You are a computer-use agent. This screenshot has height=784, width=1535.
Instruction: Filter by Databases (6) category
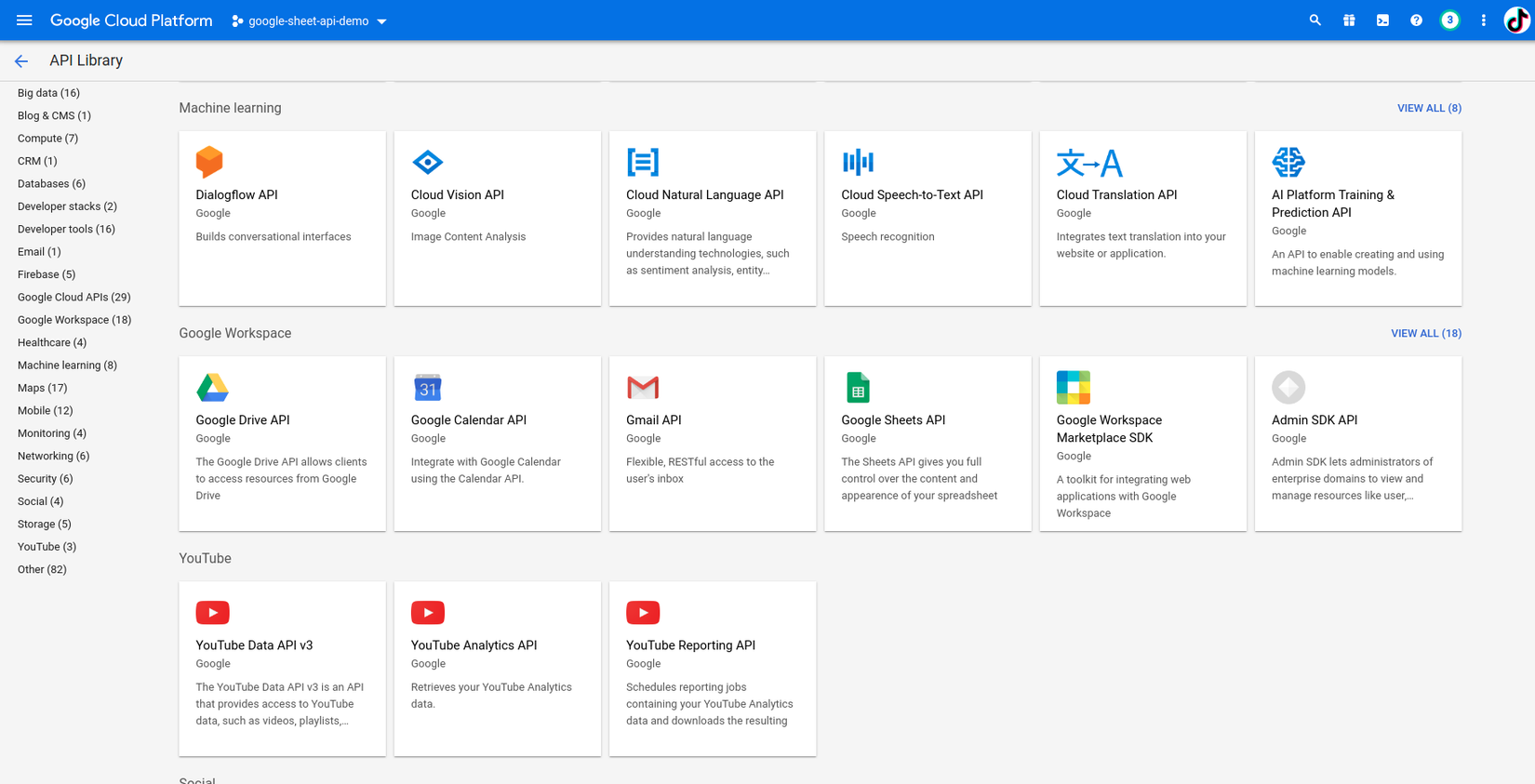pyautogui.click(x=51, y=184)
